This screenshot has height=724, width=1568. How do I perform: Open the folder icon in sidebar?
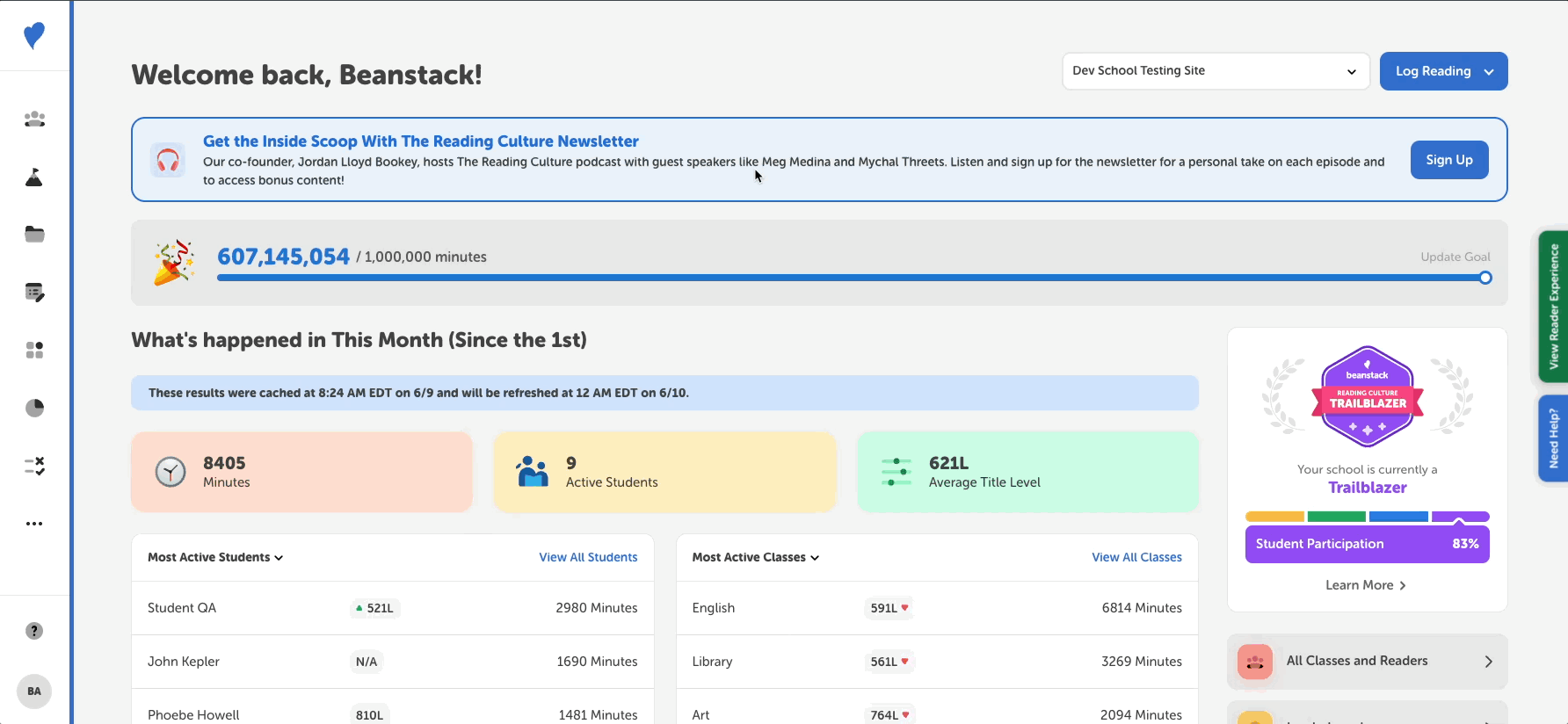pos(34,235)
